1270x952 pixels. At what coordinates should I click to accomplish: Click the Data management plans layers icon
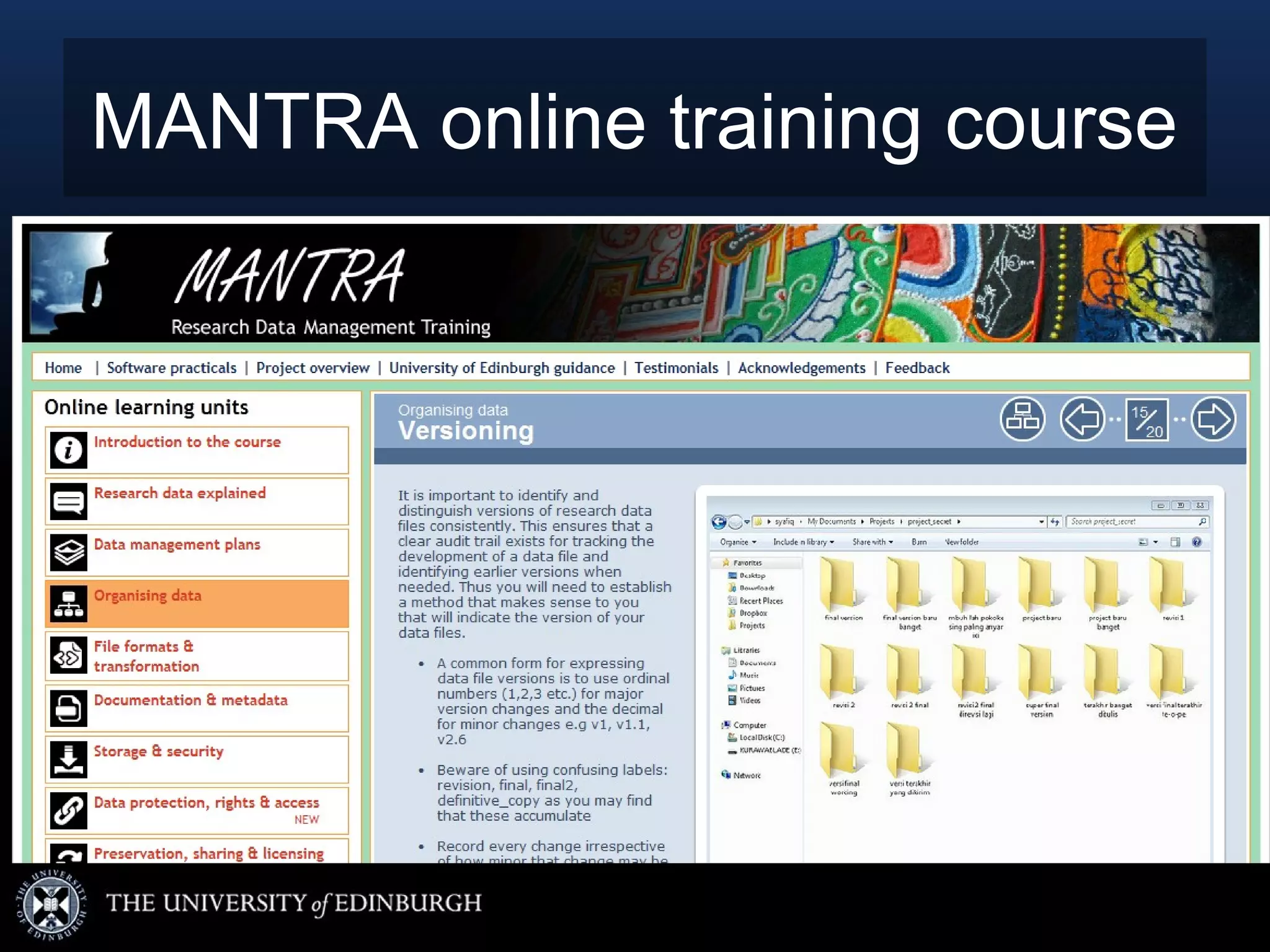tap(68, 552)
